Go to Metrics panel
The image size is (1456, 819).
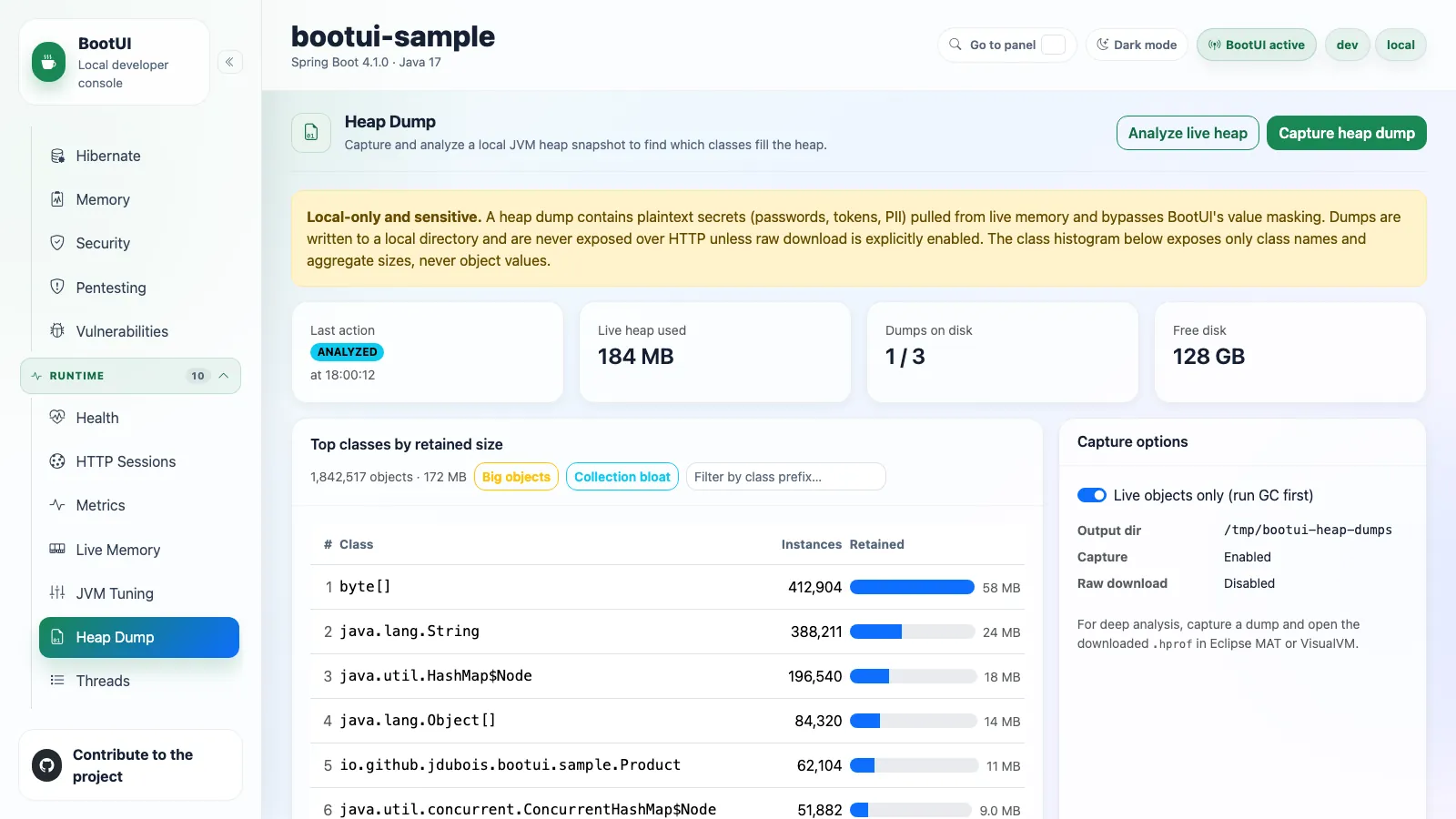point(139,505)
